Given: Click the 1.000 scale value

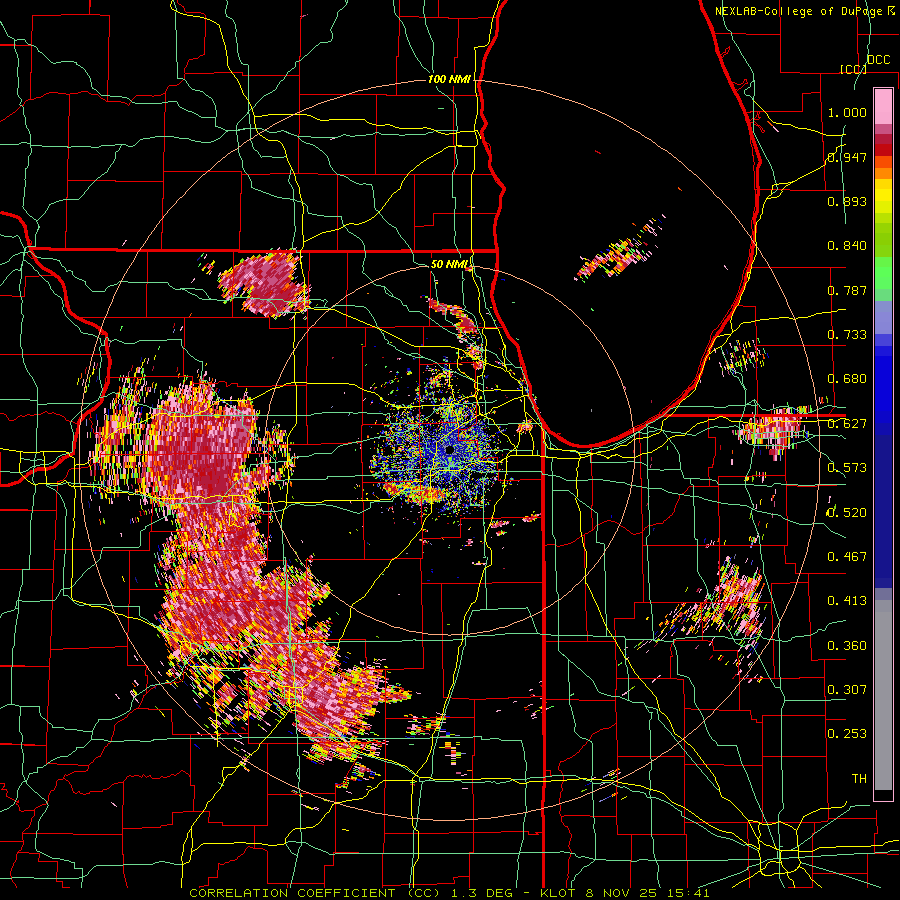Looking at the screenshot, I should coord(847,112).
